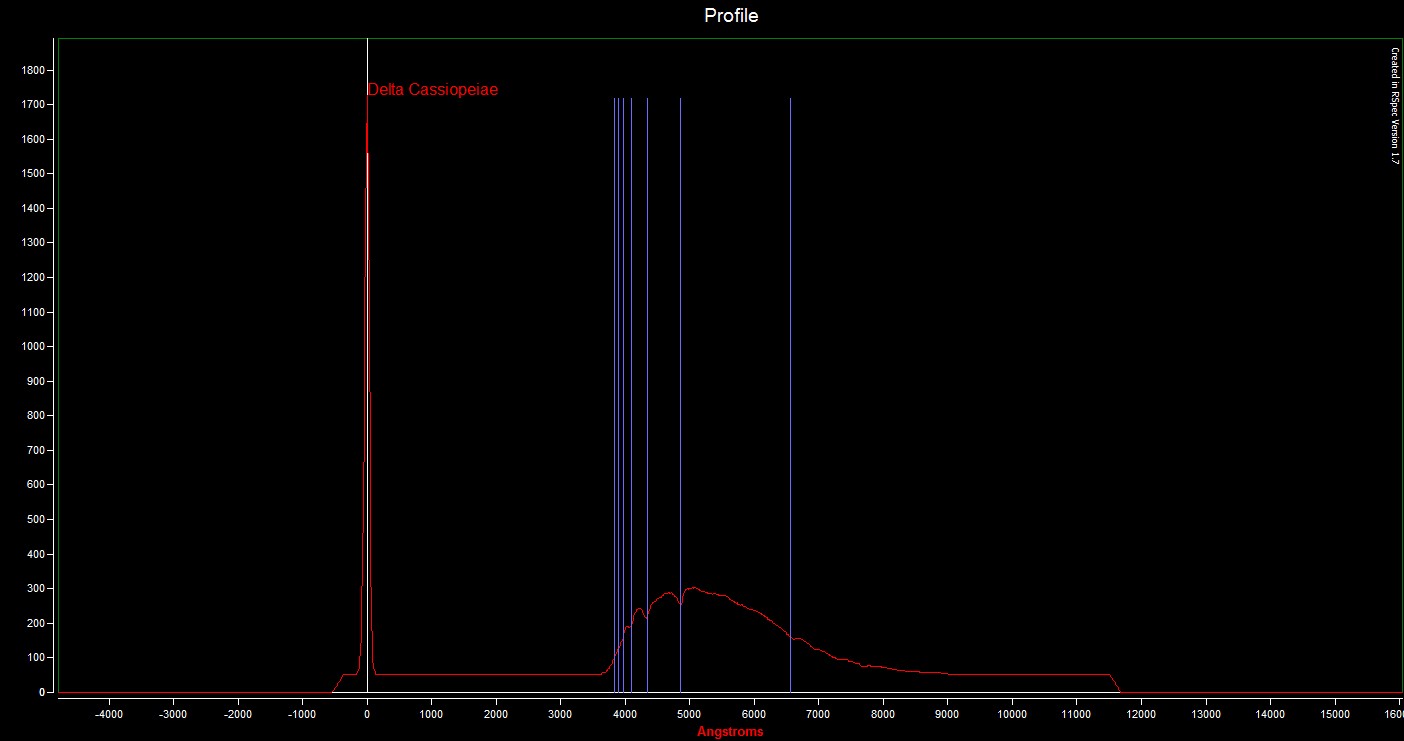Click the 5000 x-axis tick label

point(690,714)
